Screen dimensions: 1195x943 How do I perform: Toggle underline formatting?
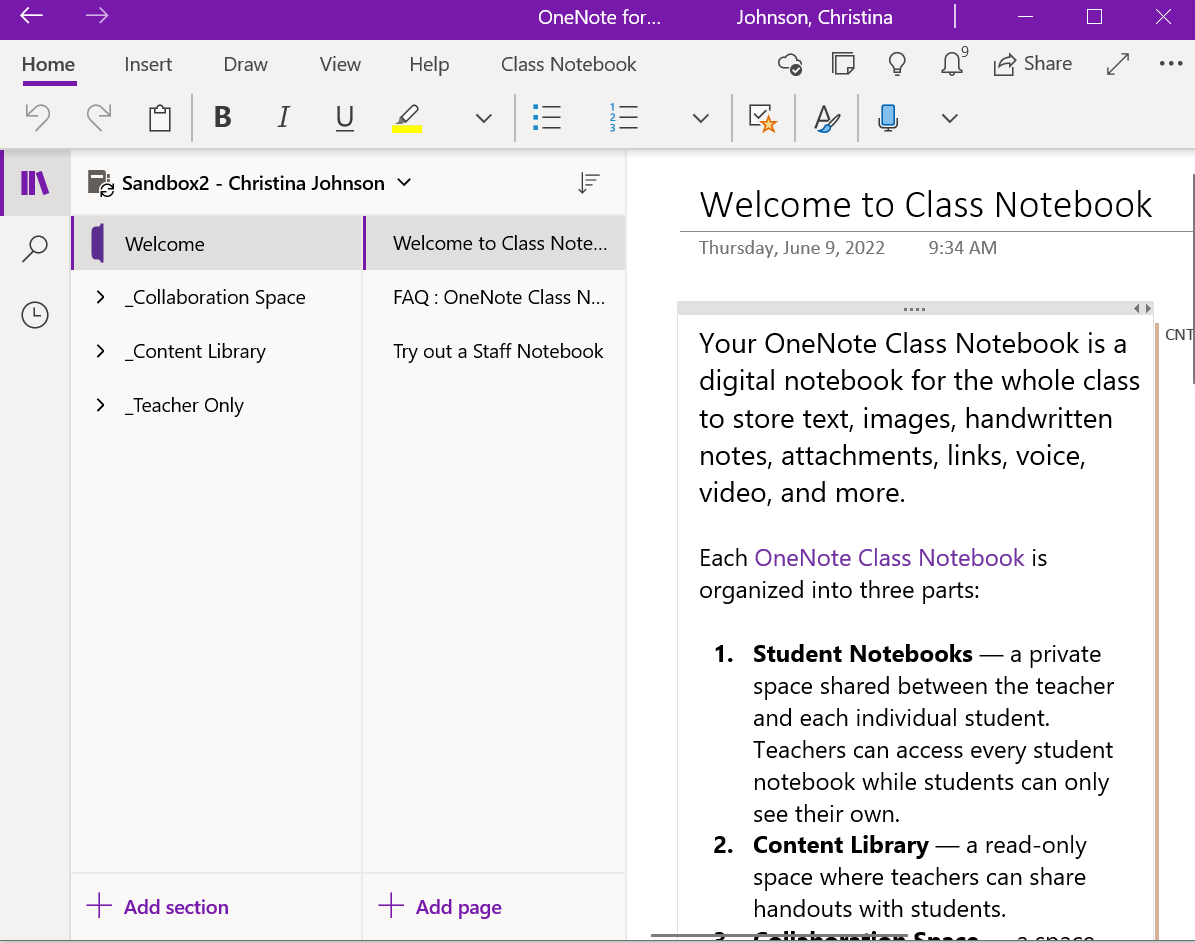(x=345, y=118)
